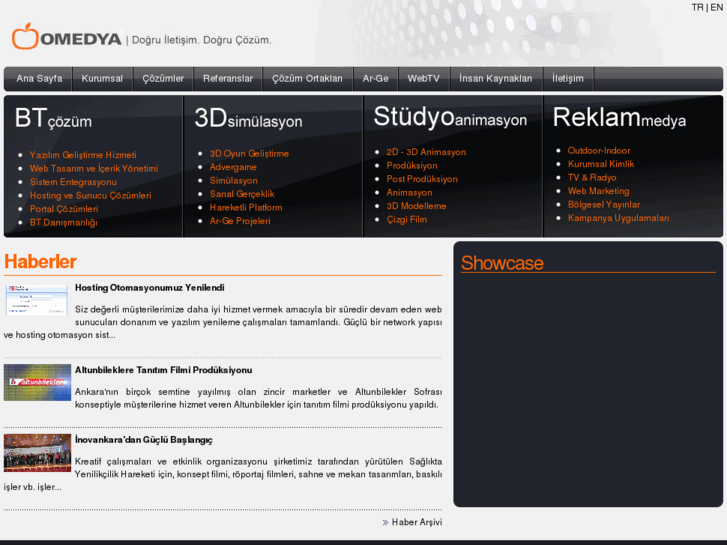Open Altunbileklere Tanıtım Filmi Prodüksiyonu headline
This screenshot has width=727, height=545.
point(163,370)
